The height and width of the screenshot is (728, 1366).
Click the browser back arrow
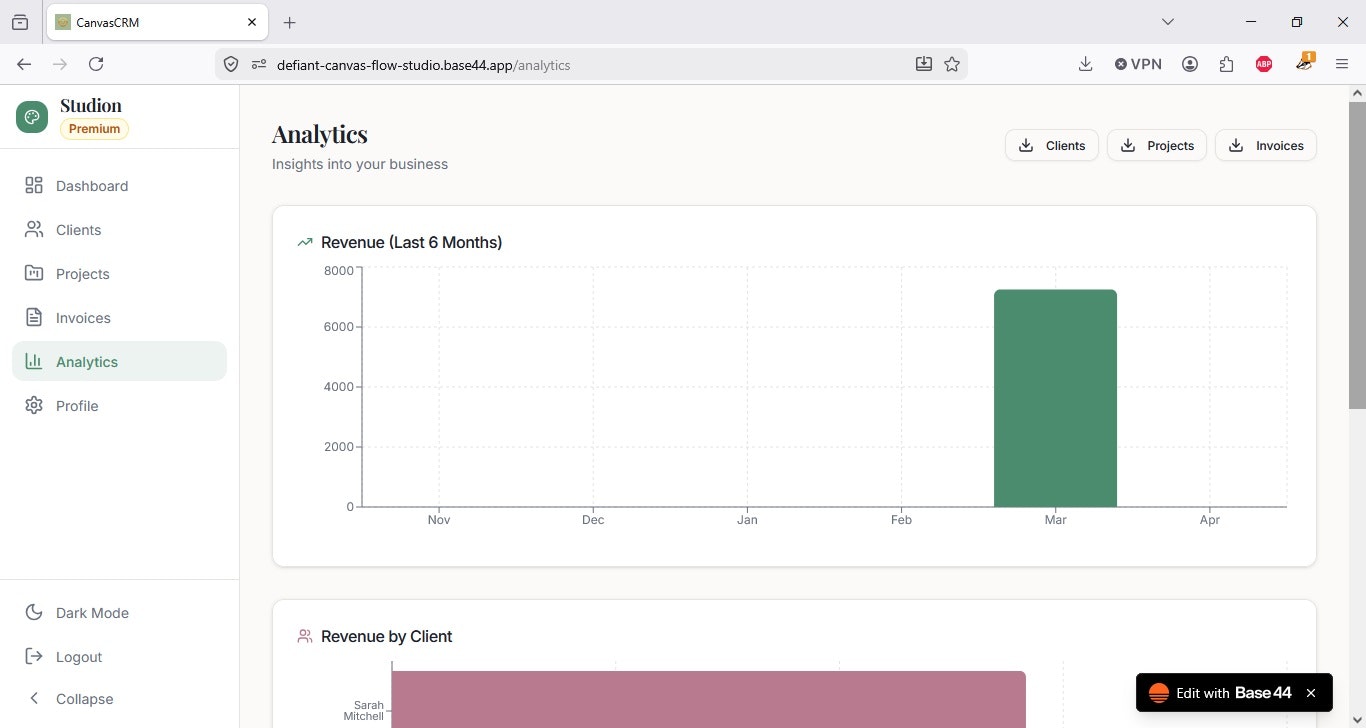pos(24,64)
